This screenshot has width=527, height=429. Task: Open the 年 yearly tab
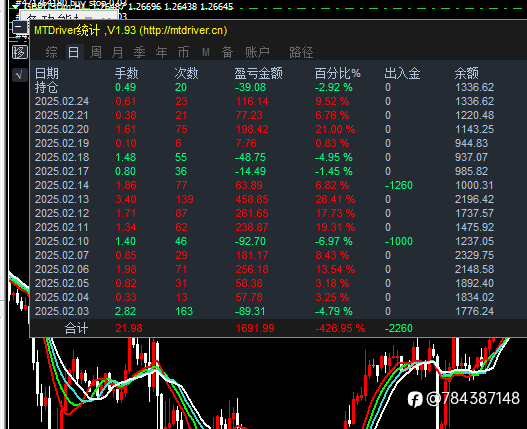(161, 52)
